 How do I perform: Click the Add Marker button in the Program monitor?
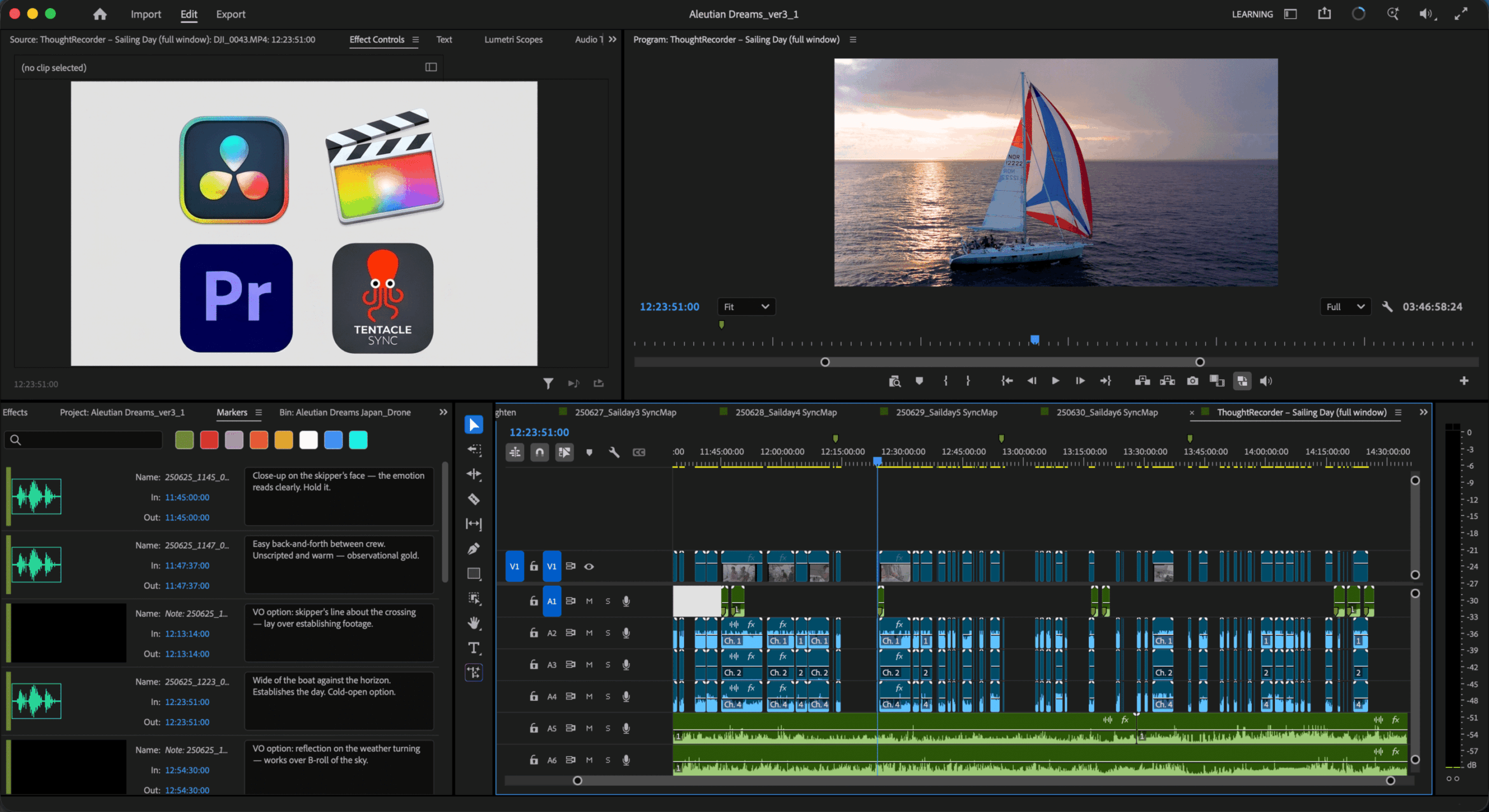[919, 381]
